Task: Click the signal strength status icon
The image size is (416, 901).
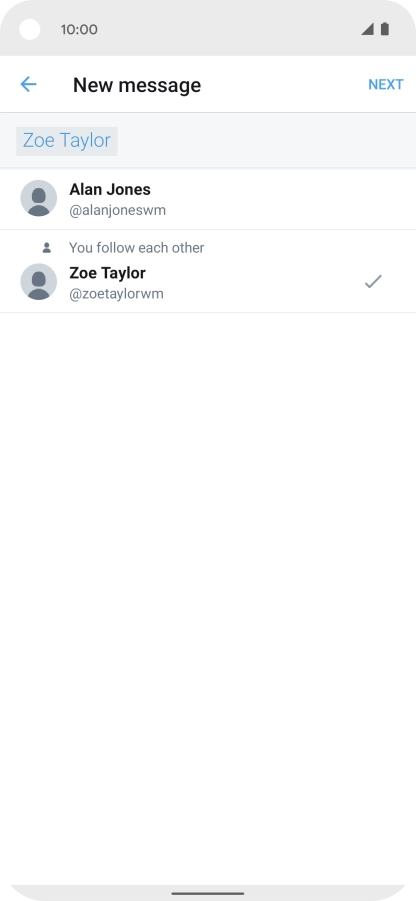Action: point(367,29)
